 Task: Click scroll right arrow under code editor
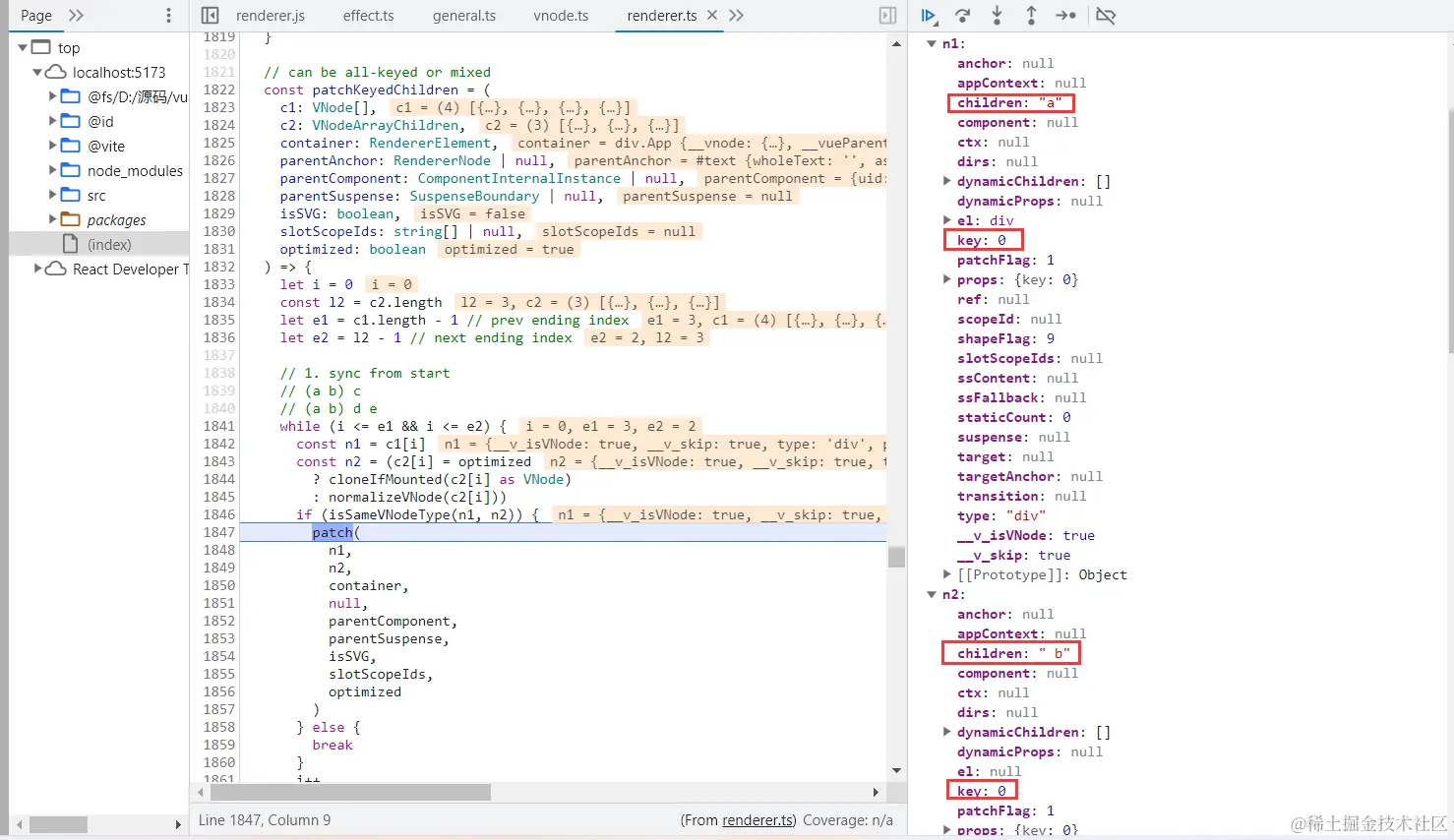(876, 792)
